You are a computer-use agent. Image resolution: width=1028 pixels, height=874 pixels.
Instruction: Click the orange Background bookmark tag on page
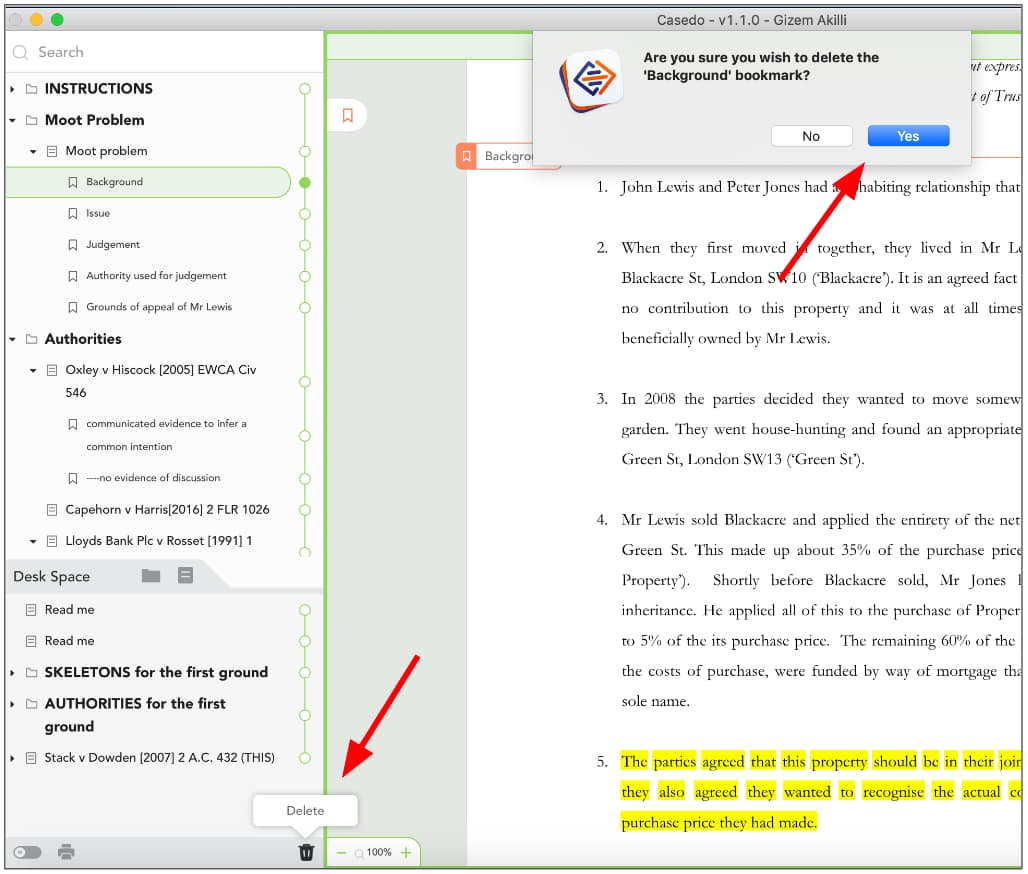[495, 156]
